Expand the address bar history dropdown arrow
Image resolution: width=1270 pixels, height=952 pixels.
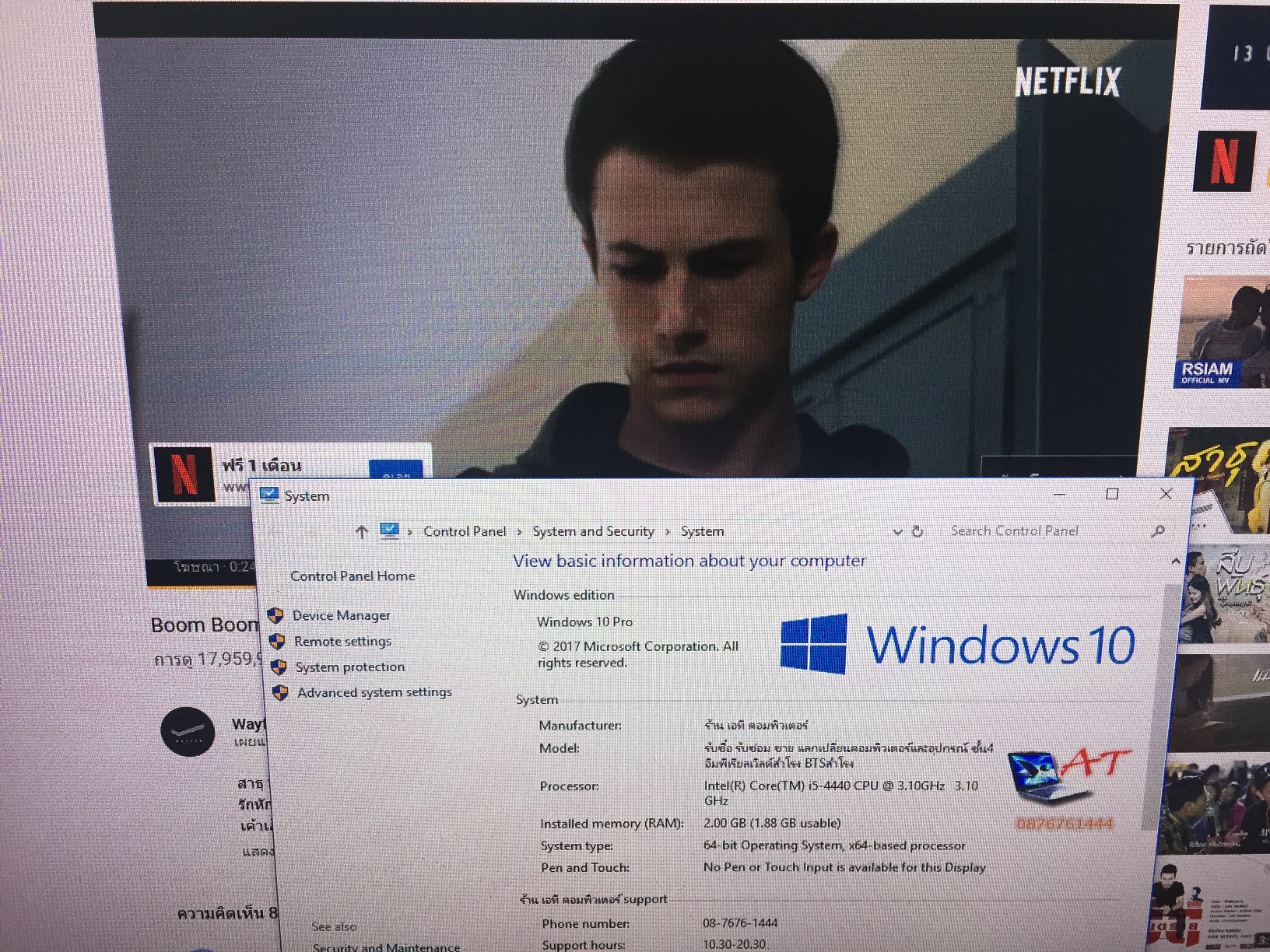click(897, 532)
